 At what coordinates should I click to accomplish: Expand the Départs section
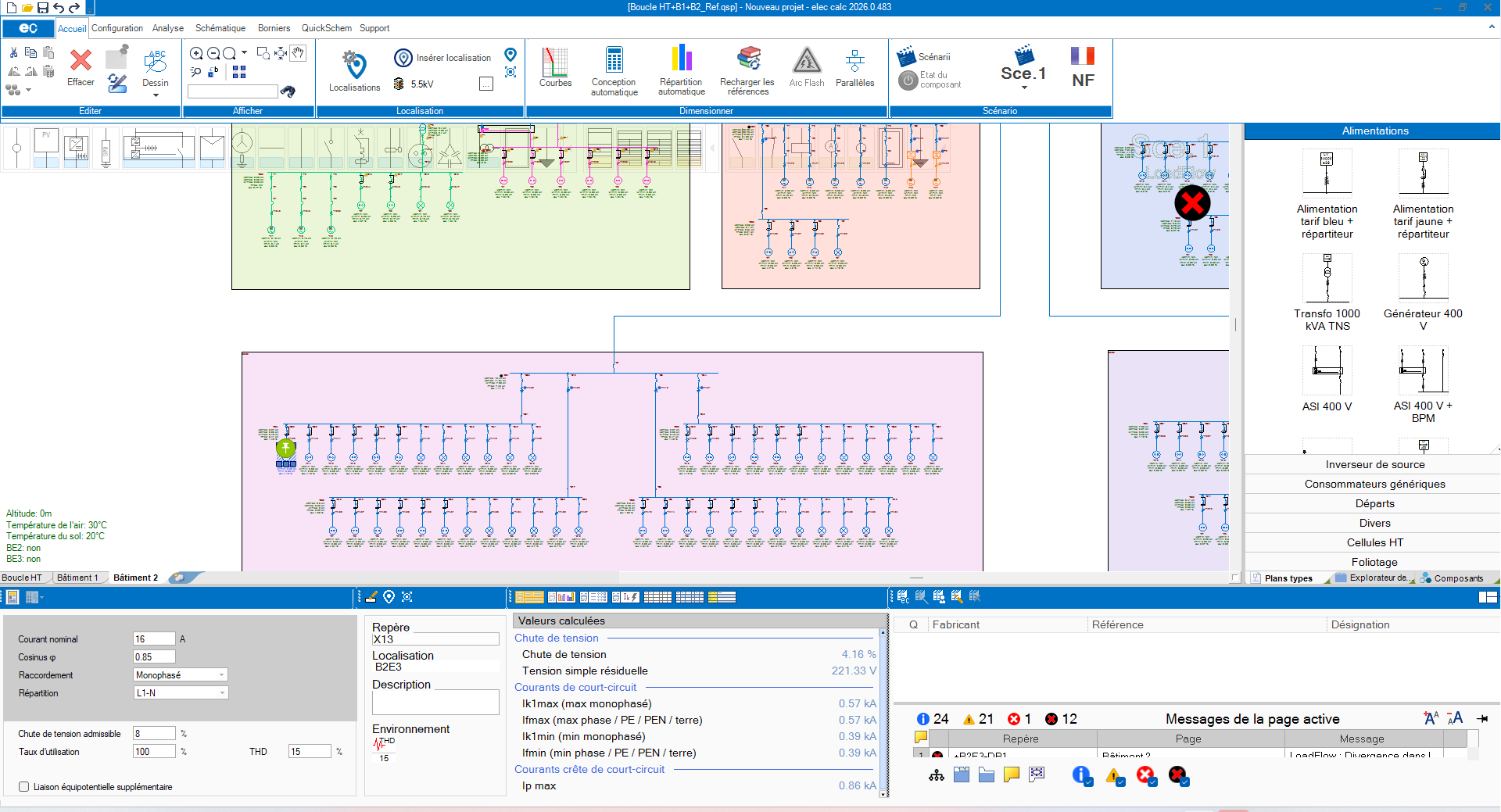pyautogui.click(x=1374, y=503)
